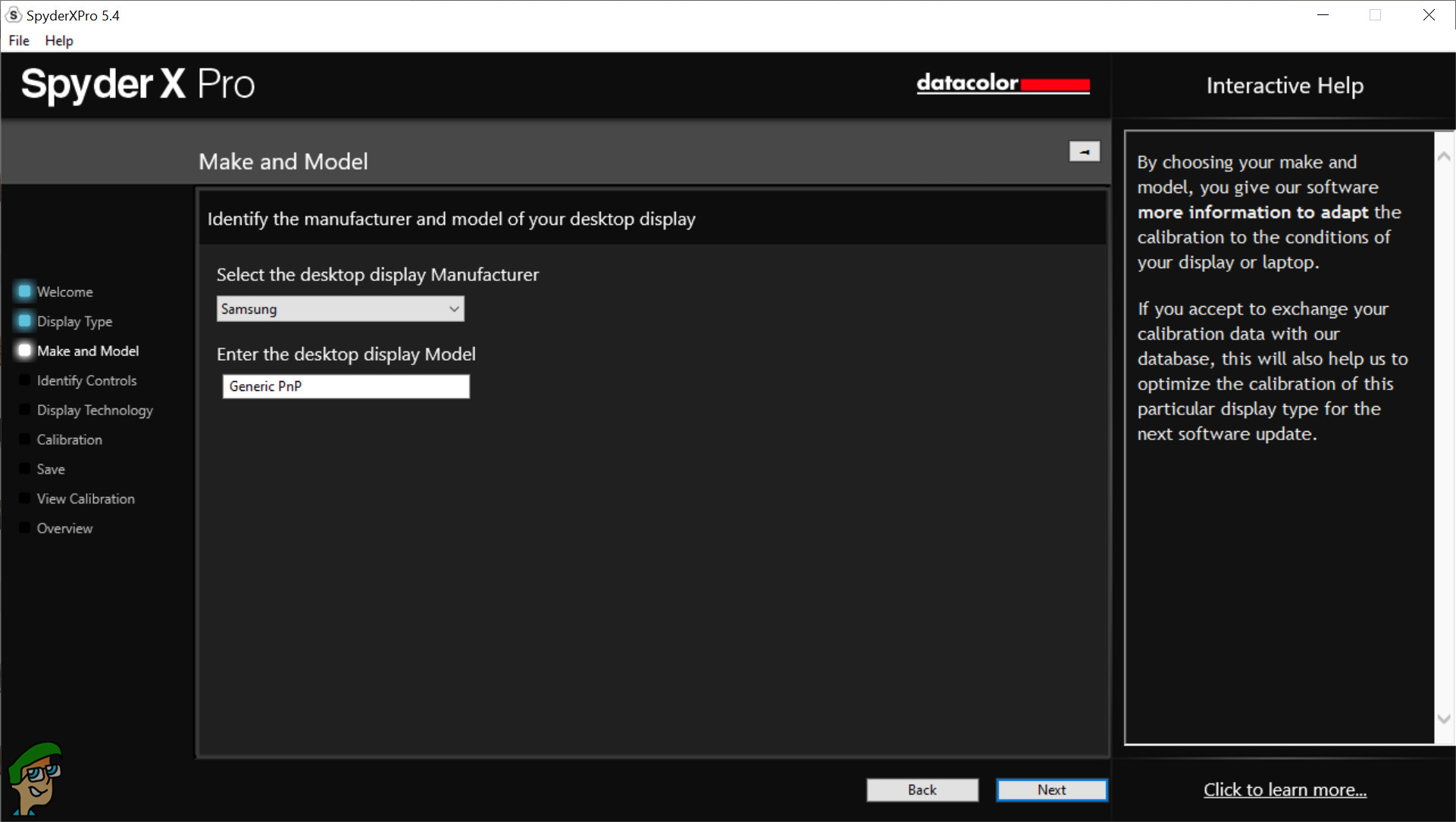Open the File menu
1456x822 pixels.
tap(19, 41)
